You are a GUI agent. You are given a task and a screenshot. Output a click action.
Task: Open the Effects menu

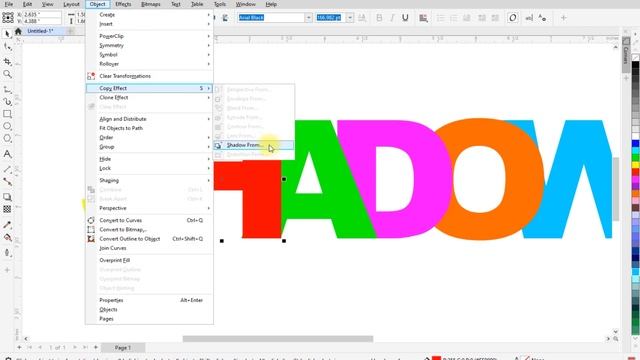123,4
